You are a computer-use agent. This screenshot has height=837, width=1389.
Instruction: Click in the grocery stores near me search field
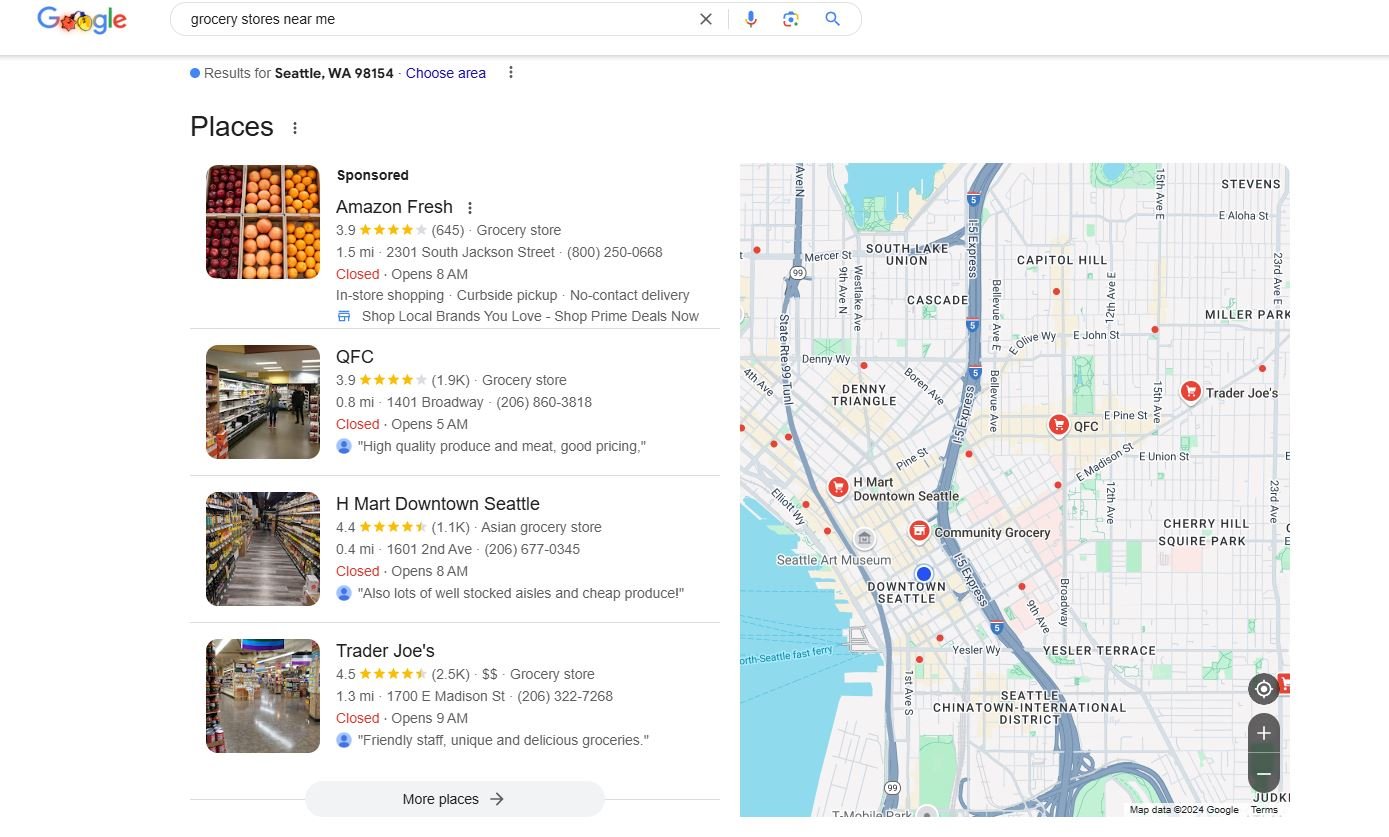[x=435, y=19]
